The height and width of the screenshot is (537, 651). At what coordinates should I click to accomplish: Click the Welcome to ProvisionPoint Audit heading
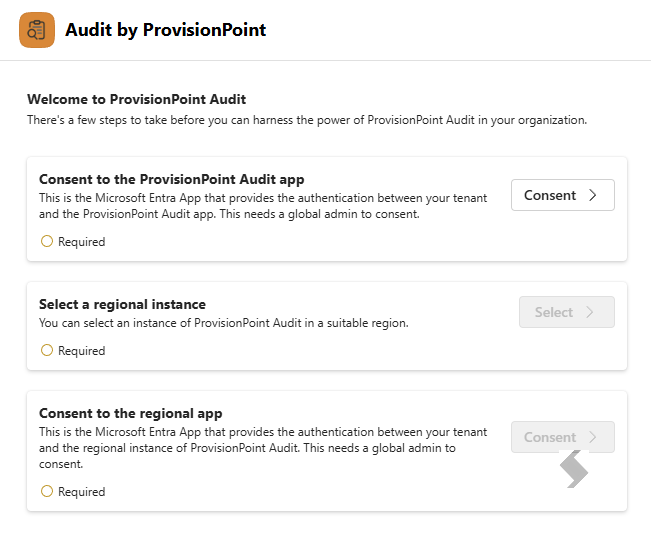click(137, 99)
